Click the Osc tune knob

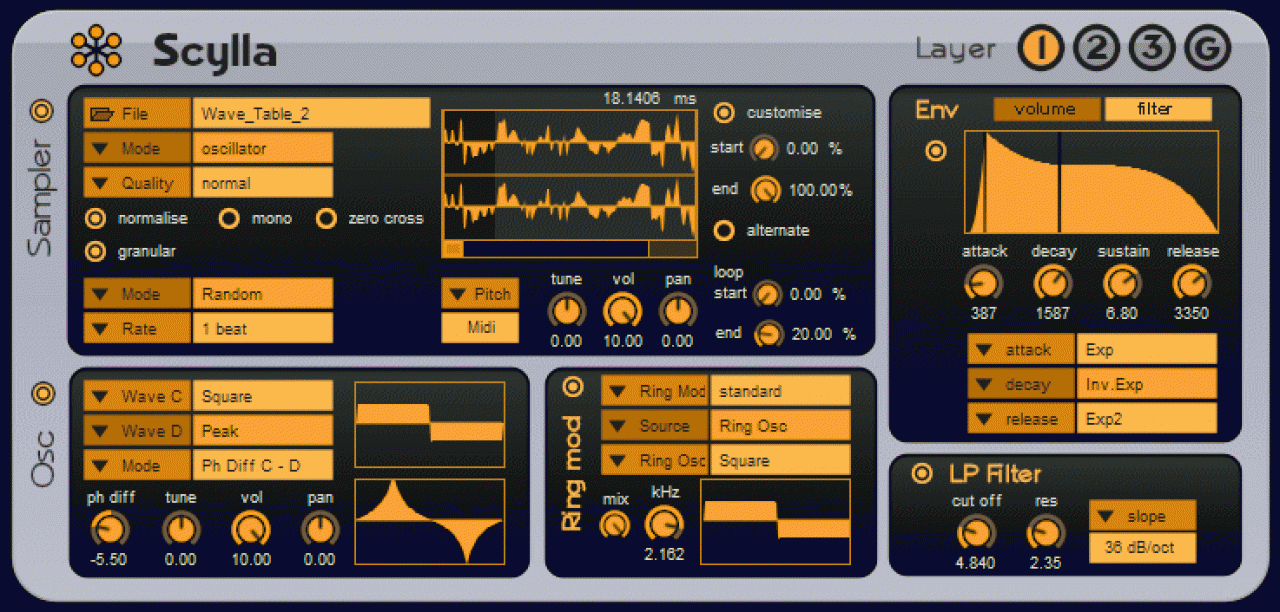coord(181,528)
